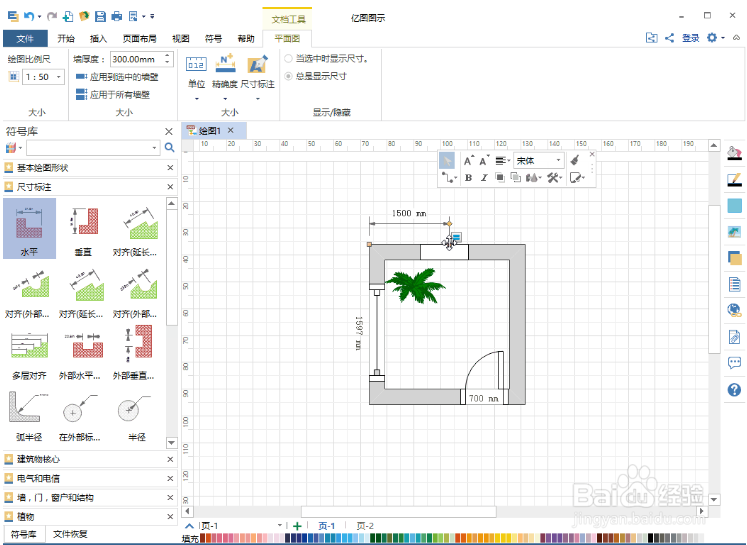Click 应用于所有墙壁 button
The height and width of the screenshot is (545, 747).
point(113,94)
